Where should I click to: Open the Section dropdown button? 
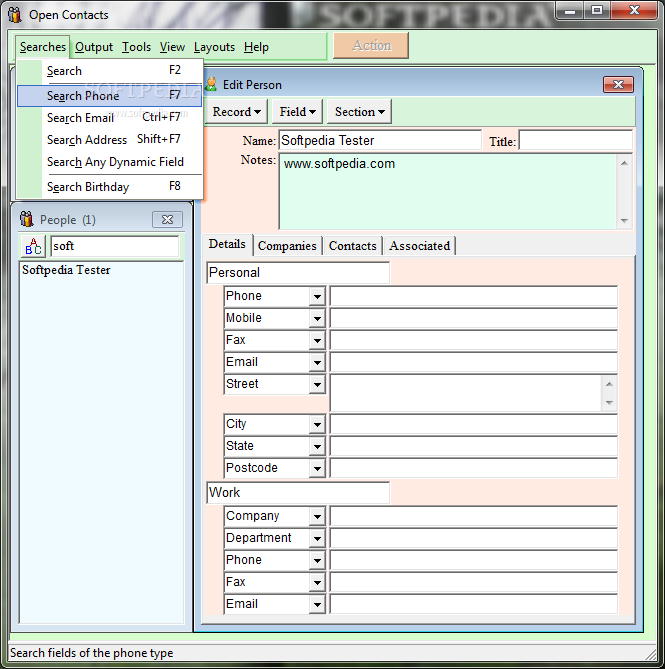point(359,112)
